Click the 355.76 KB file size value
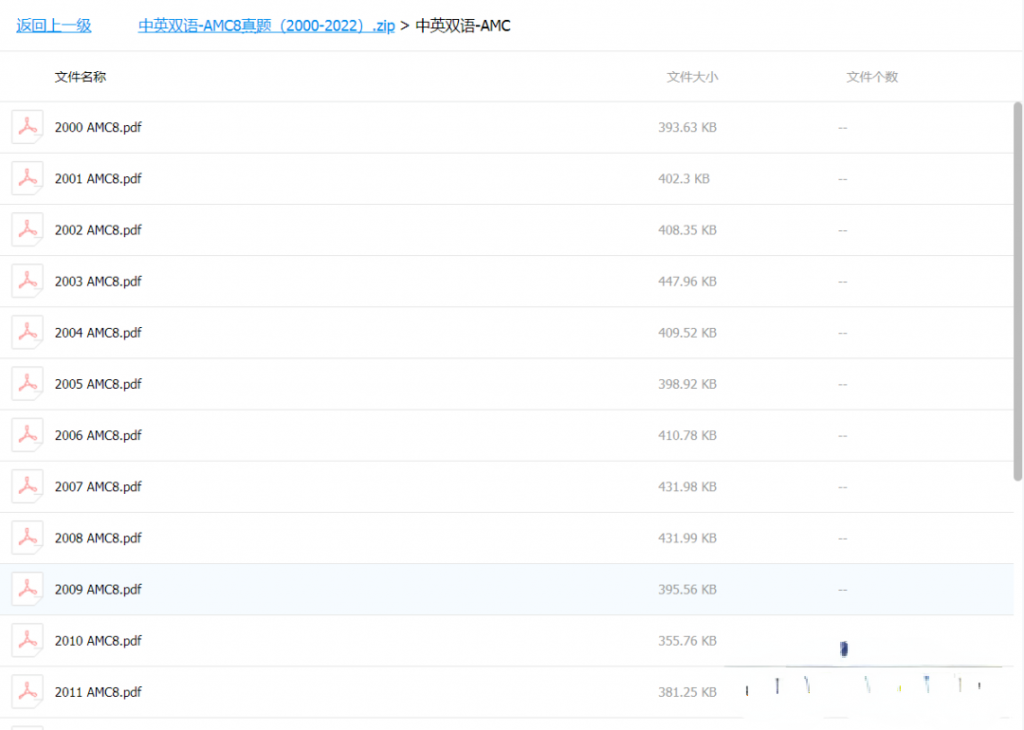 coord(687,641)
